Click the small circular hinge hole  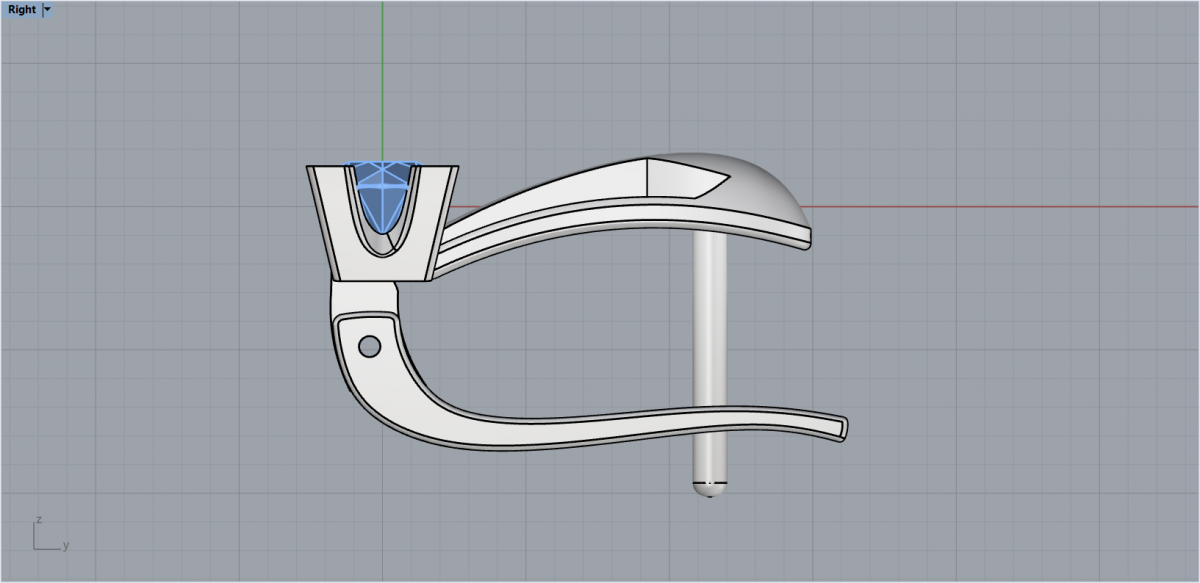[x=369, y=346]
